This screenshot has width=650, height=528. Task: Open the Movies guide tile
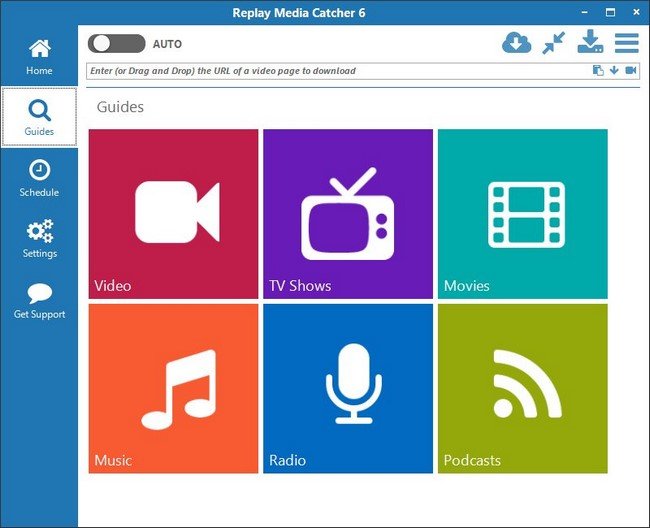(x=523, y=214)
